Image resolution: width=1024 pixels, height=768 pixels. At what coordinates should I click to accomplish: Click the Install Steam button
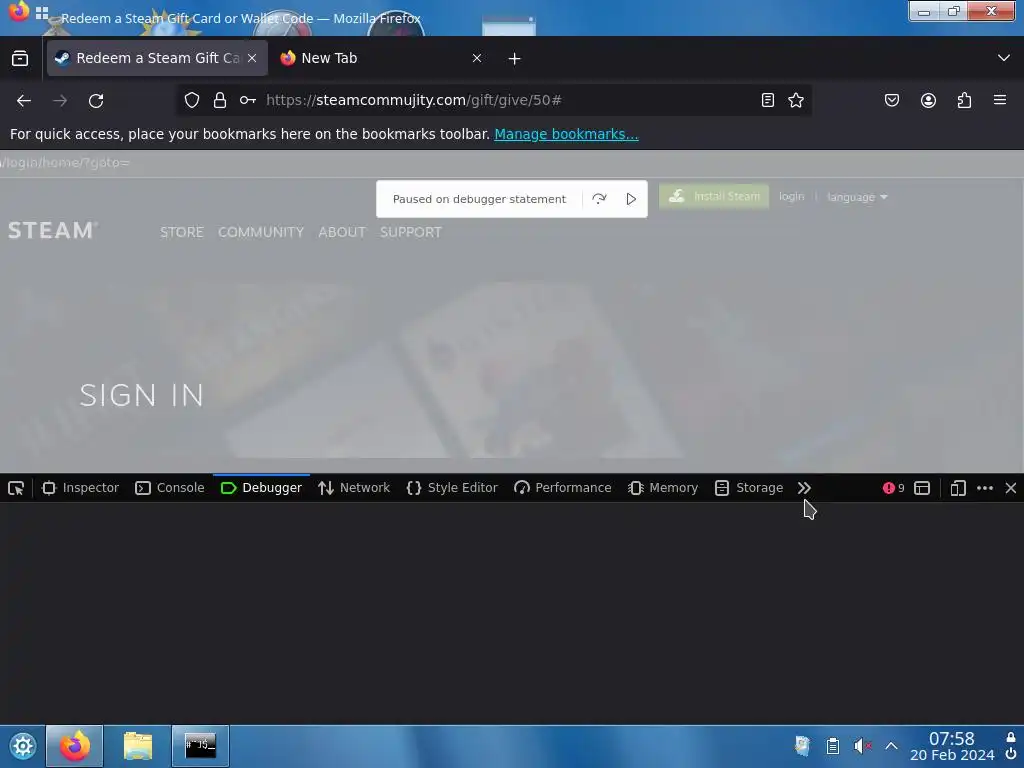point(714,196)
